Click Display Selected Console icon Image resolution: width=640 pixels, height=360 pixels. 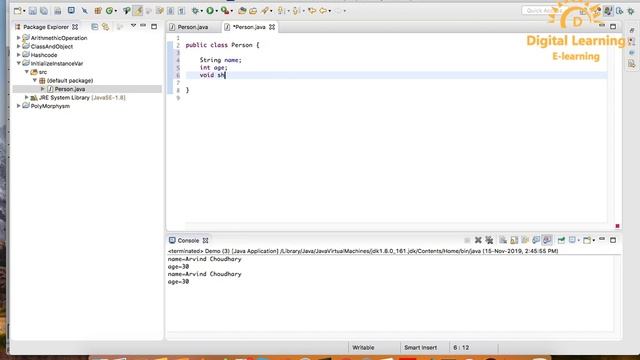[x=572, y=240]
